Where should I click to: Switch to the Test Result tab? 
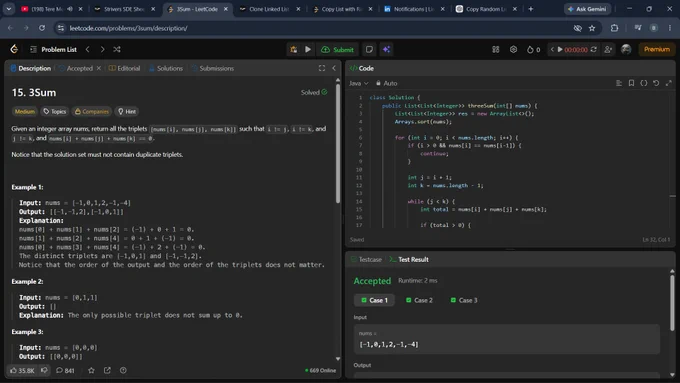point(409,259)
